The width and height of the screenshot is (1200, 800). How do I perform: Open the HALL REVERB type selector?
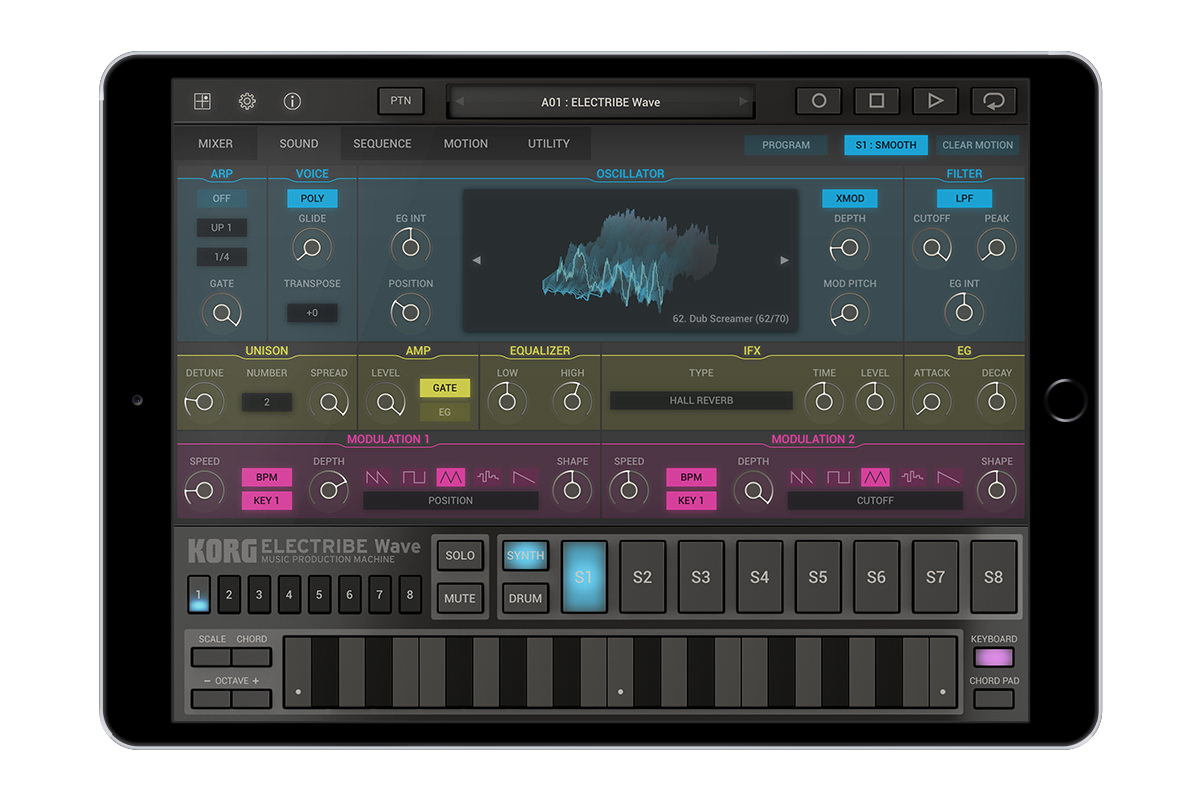click(701, 400)
